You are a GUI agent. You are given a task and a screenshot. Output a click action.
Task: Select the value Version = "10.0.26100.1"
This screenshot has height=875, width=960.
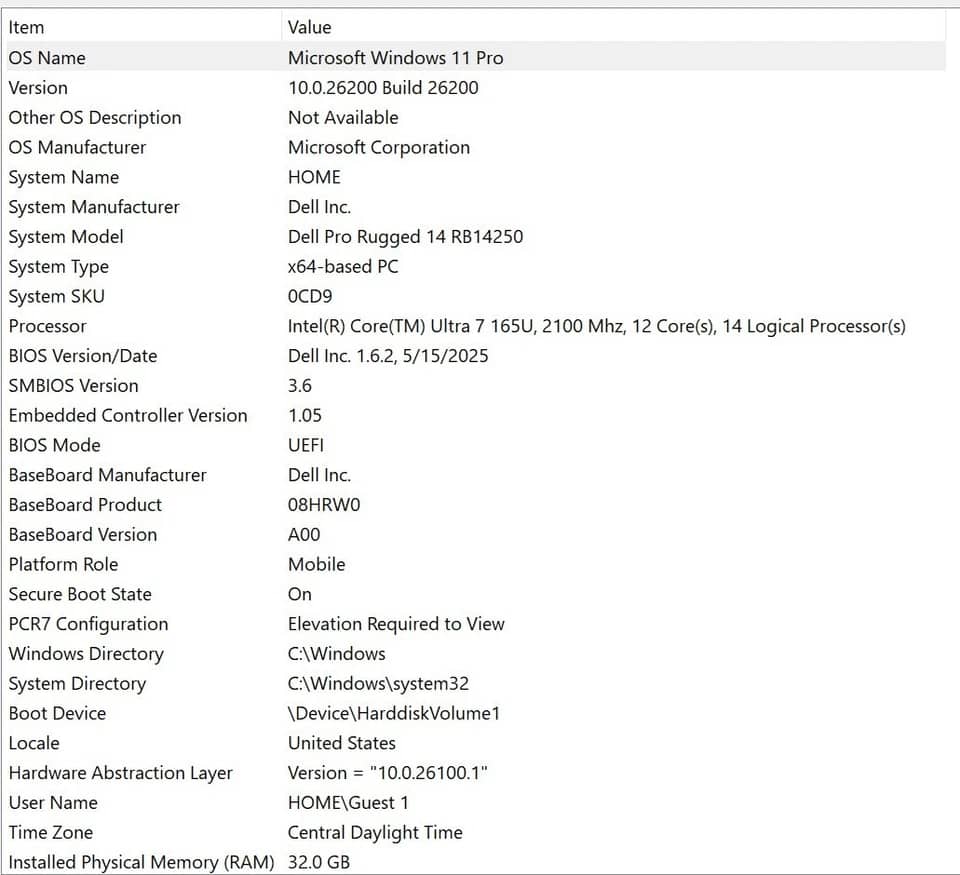388,773
